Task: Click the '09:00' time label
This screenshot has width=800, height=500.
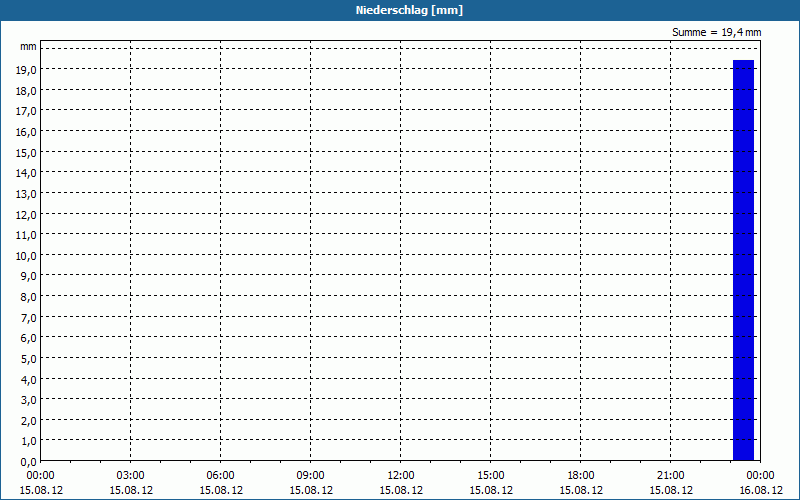Action: click(311, 476)
